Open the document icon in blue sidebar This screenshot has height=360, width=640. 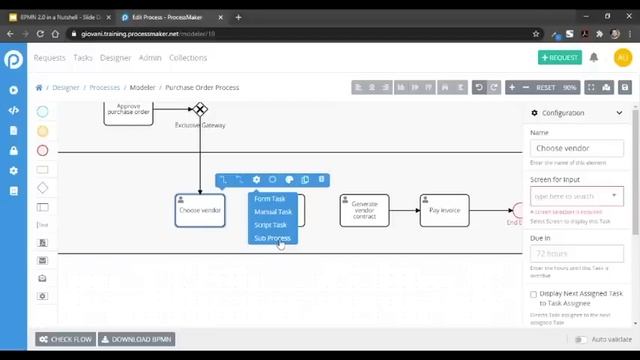click(x=13, y=130)
